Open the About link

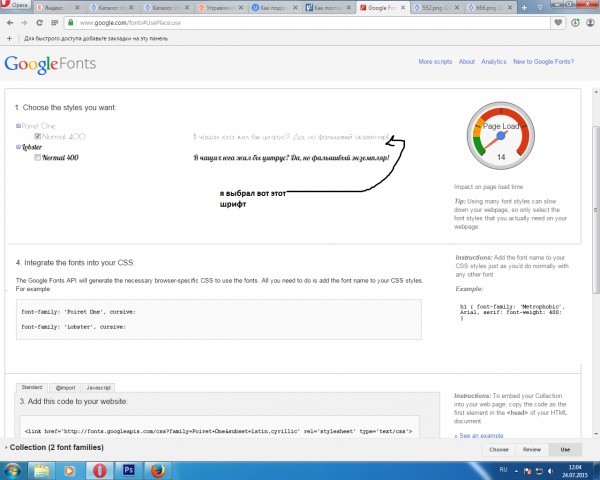tap(467, 62)
